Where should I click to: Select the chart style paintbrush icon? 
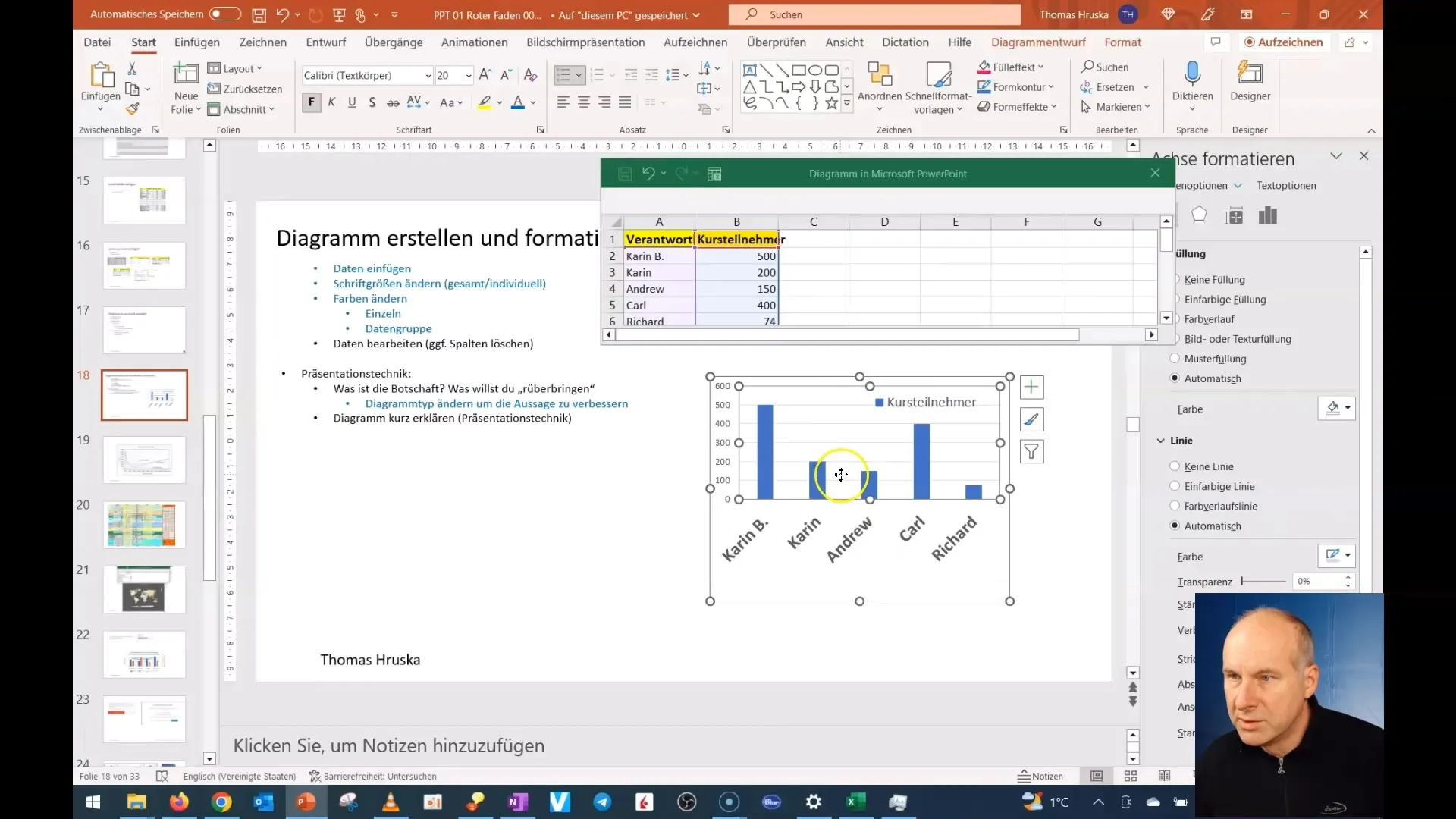(x=1033, y=419)
